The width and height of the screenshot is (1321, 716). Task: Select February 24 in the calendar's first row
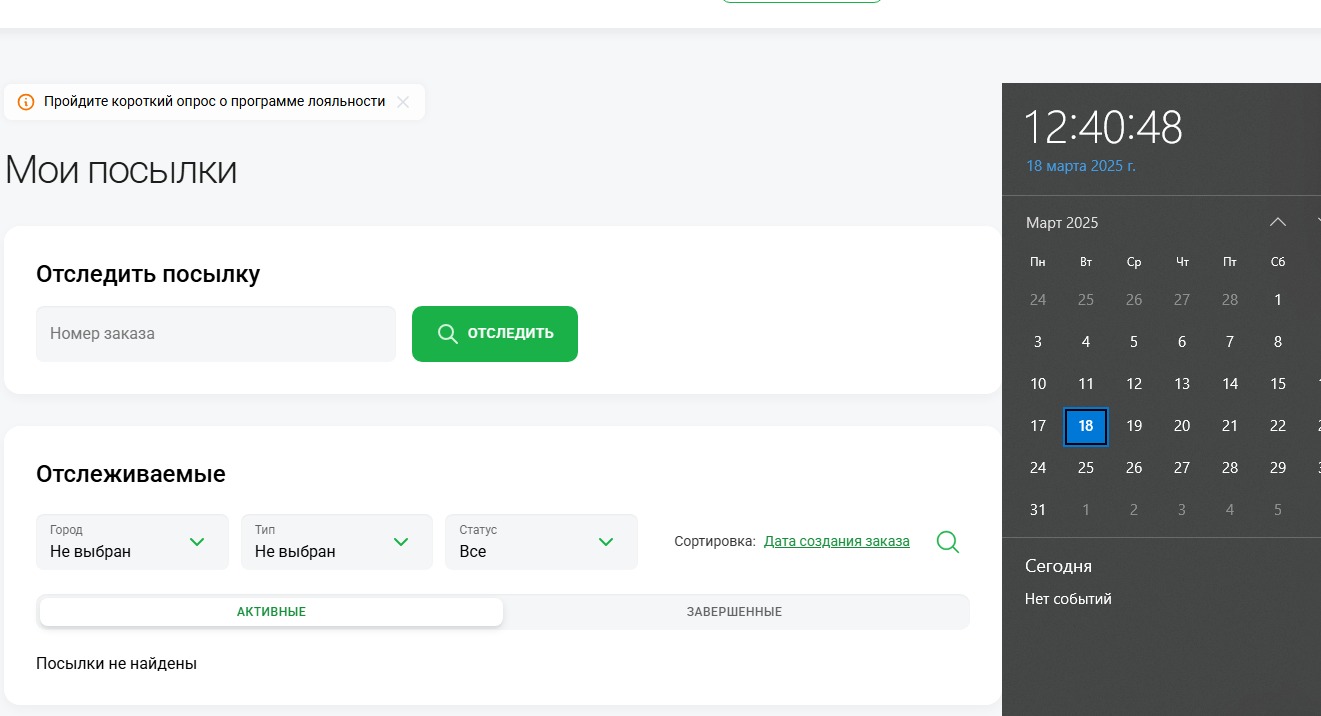point(1038,300)
